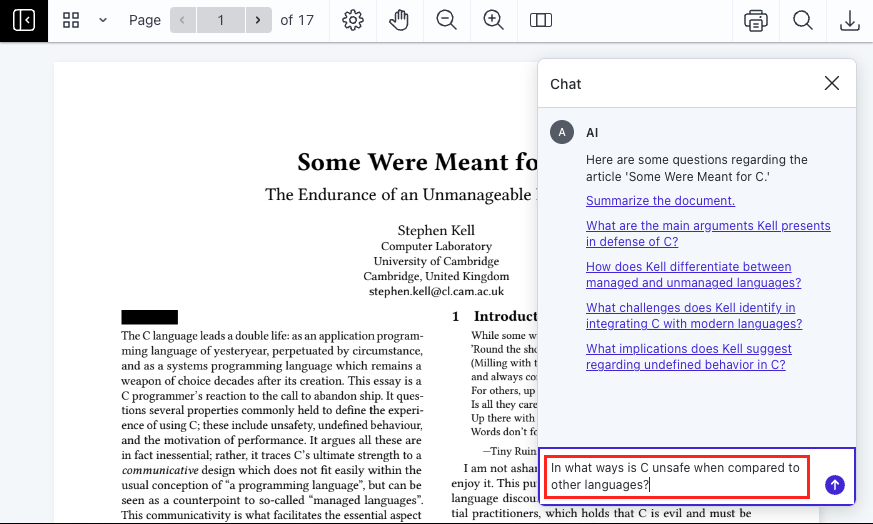Image resolution: width=873 pixels, height=524 pixels.
Task: Click the page number input field
Action: (220, 20)
